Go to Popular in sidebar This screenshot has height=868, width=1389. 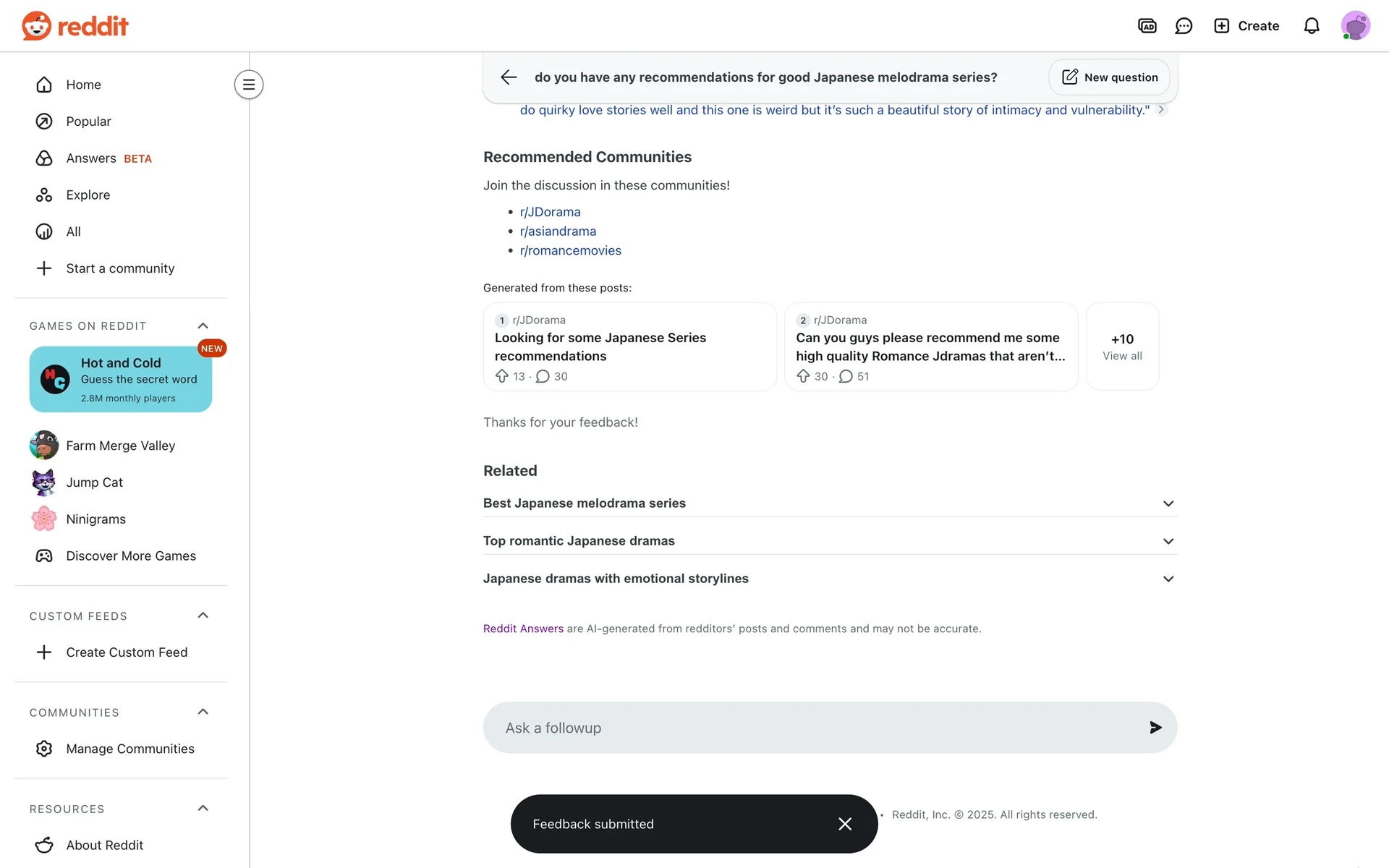coord(88,122)
